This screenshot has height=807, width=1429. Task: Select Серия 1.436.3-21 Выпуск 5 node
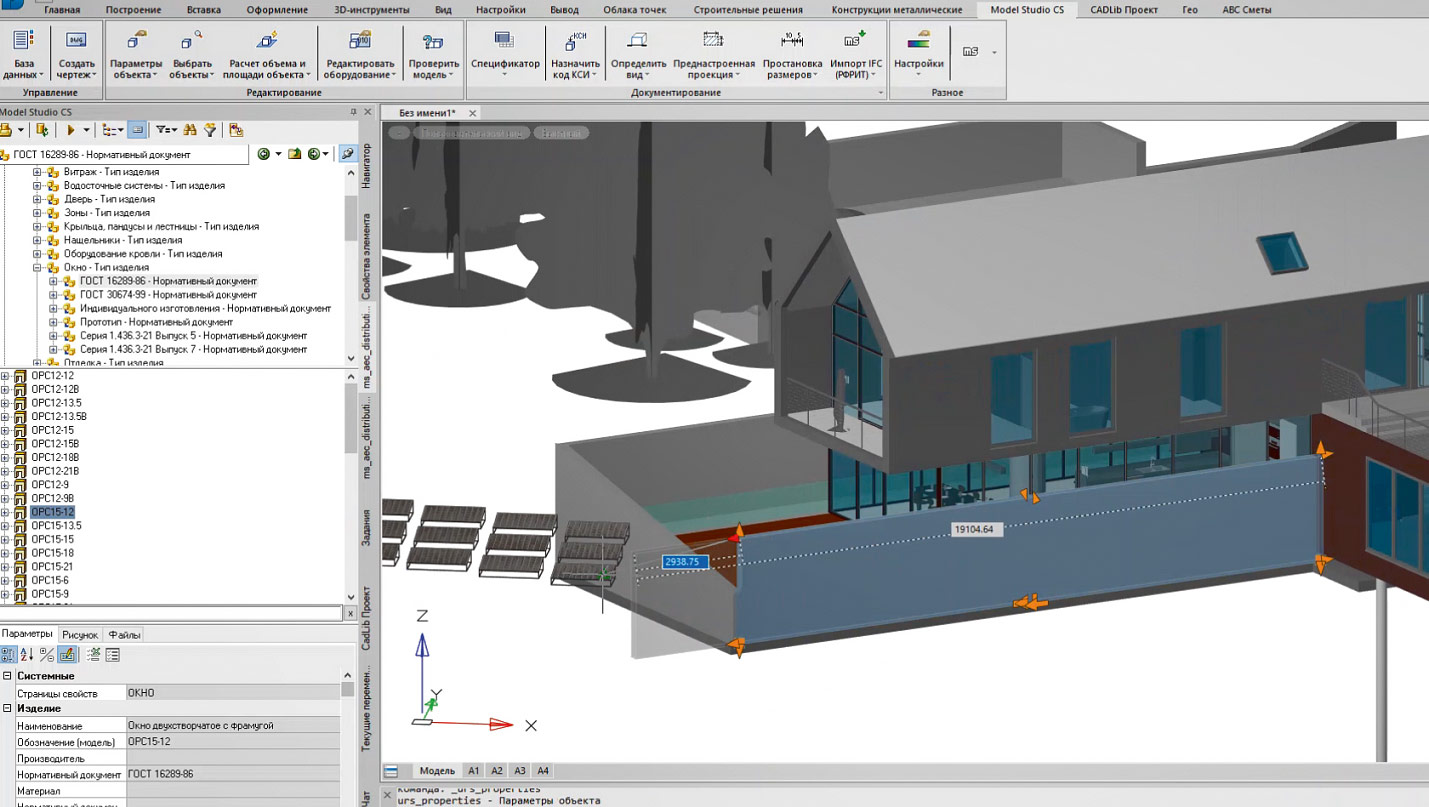pyautogui.click(x=193, y=336)
